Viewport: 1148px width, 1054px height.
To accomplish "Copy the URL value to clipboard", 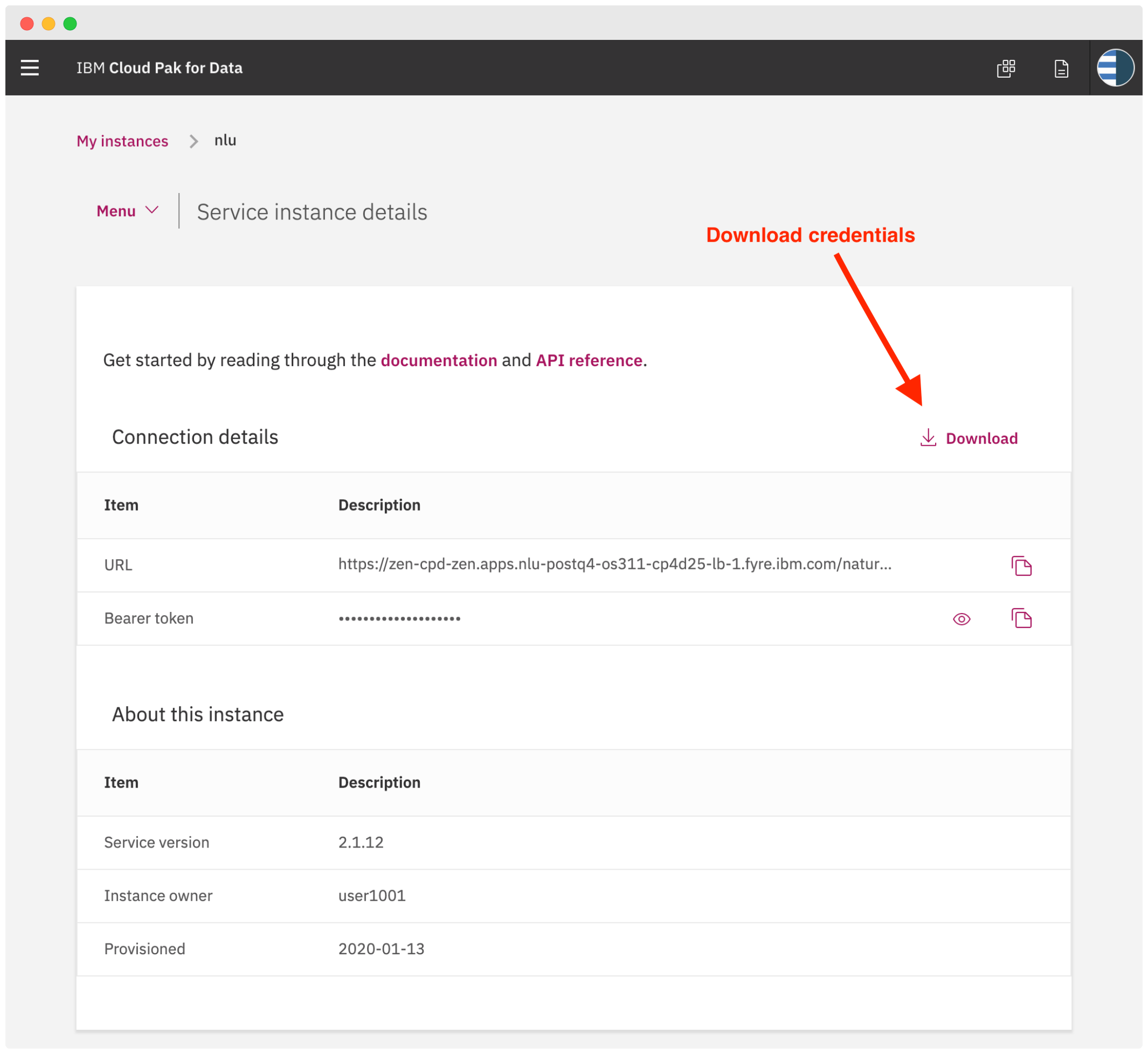I will [1021, 566].
